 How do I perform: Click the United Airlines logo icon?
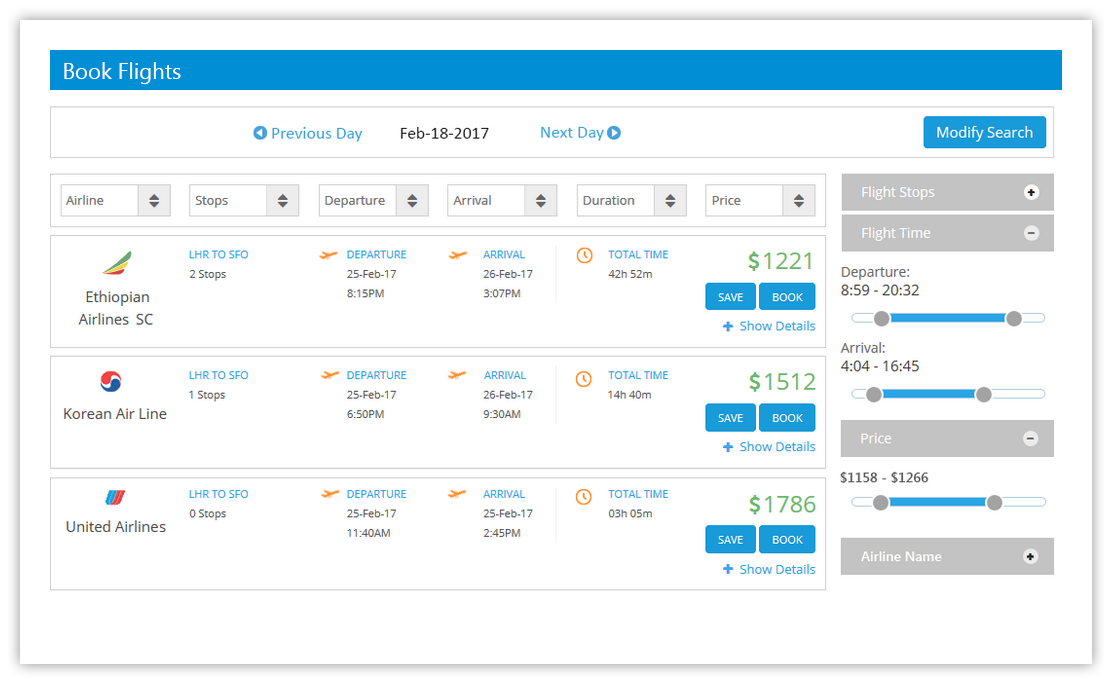pos(115,497)
